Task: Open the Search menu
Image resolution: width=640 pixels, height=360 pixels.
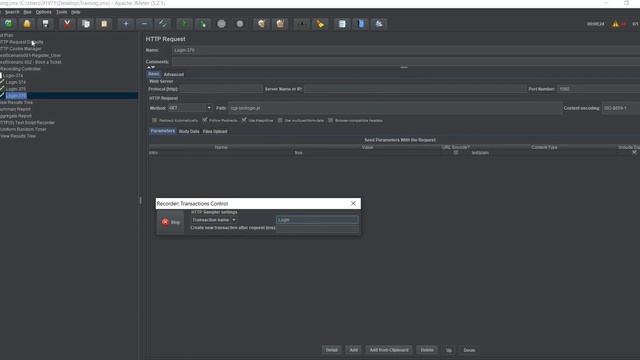Action: pos(12,12)
